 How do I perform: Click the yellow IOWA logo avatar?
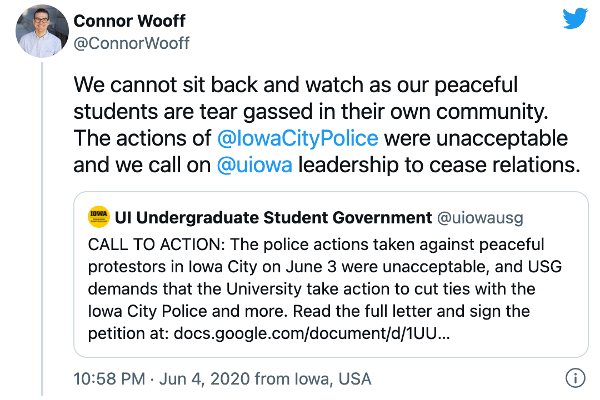click(99, 216)
